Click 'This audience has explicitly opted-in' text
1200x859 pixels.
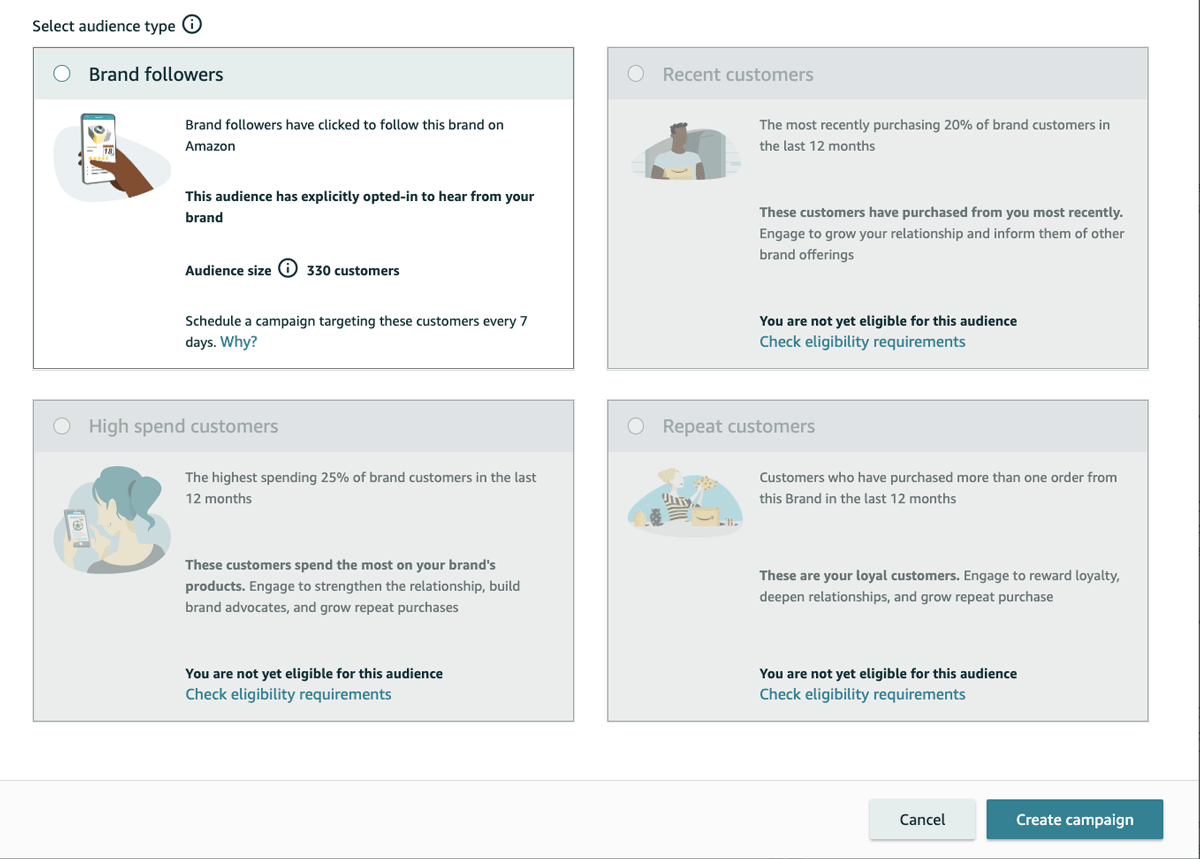pos(360,207)
